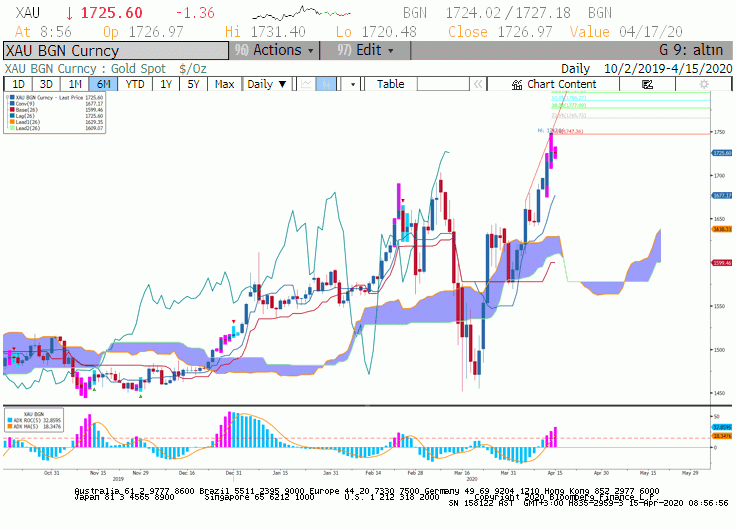The image size is (736, 530).
Task: Select the YTD range button
Action: (x=135, y=84)
